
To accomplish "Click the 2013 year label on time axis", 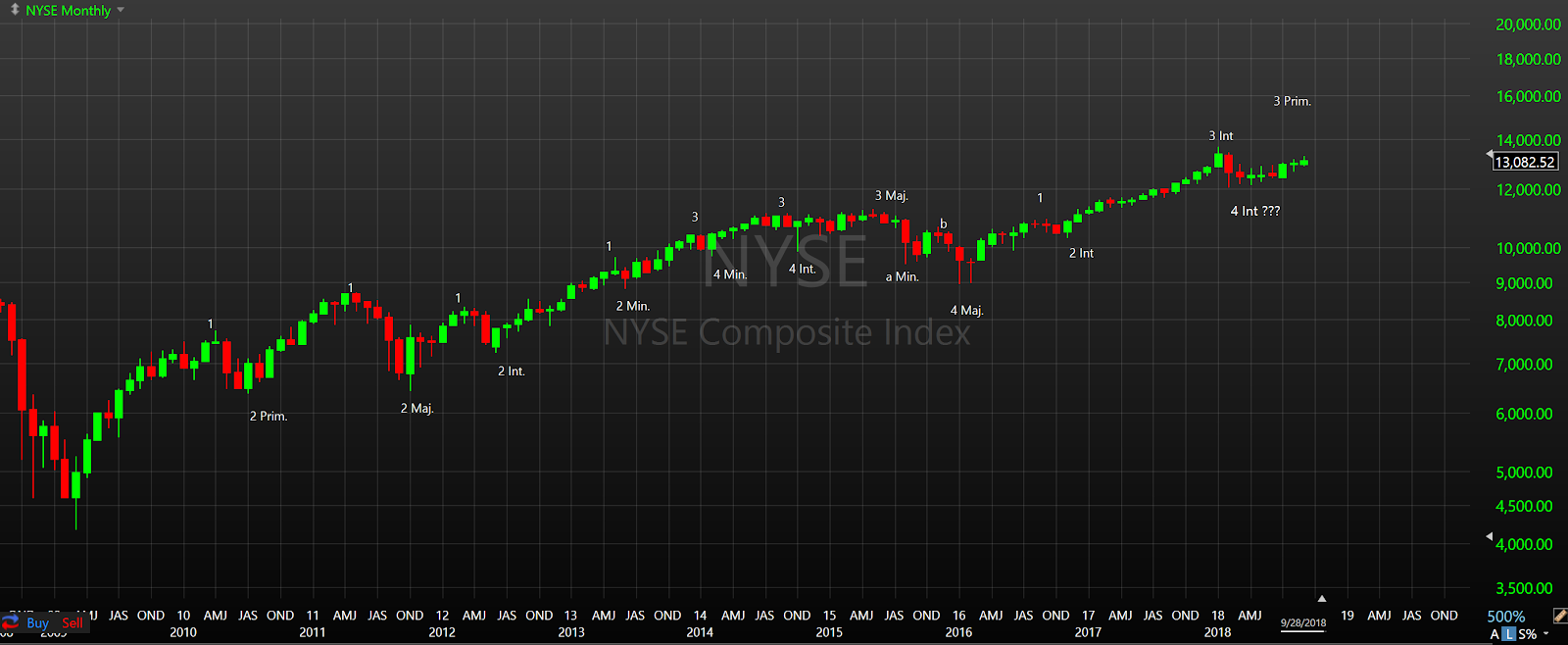I will pyautogui.click(x=571, y=632).
